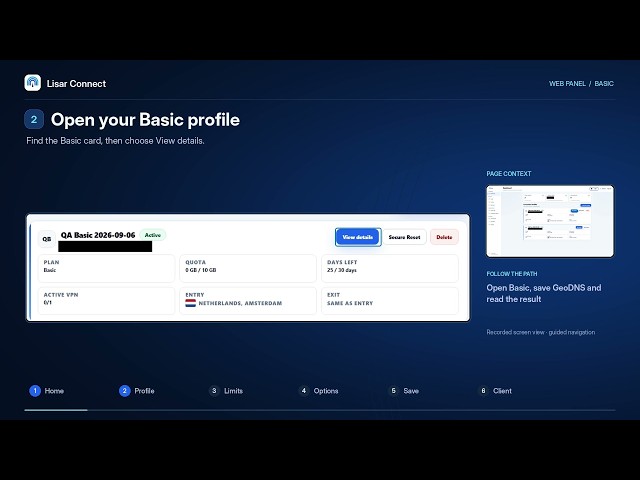The image size is (640, 480).
Task: Click 'Open Basic, save GeoDNS' path text
Action: [544, 293]
